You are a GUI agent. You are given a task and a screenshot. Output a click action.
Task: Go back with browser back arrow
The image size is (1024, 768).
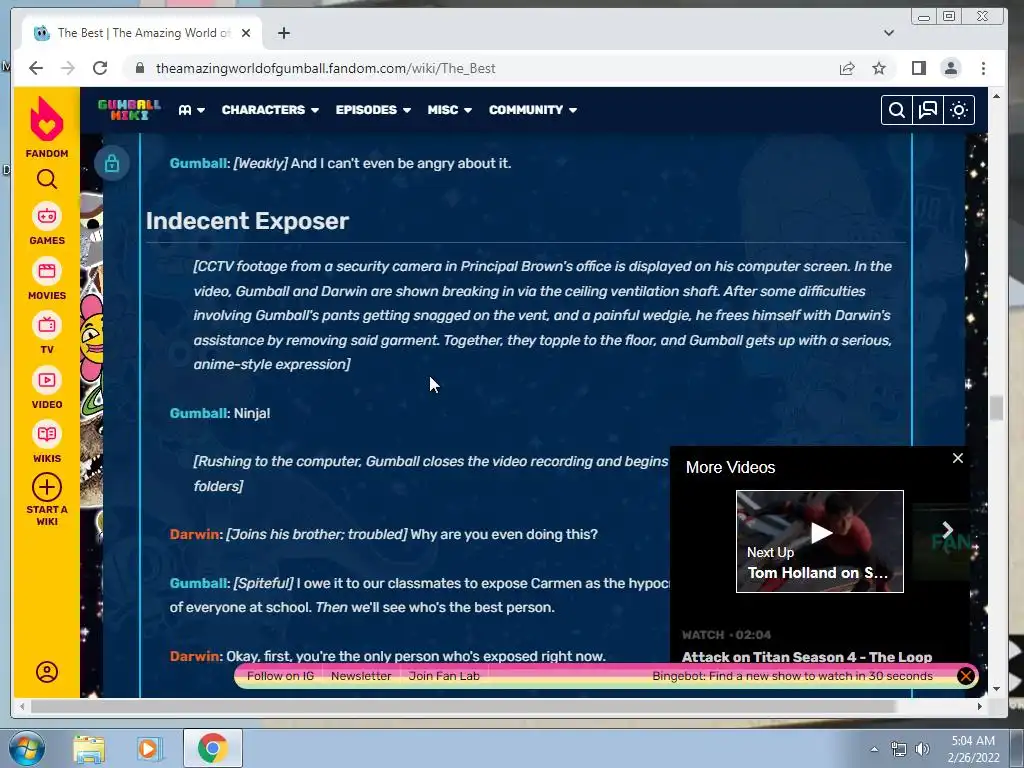coord(36,68)
